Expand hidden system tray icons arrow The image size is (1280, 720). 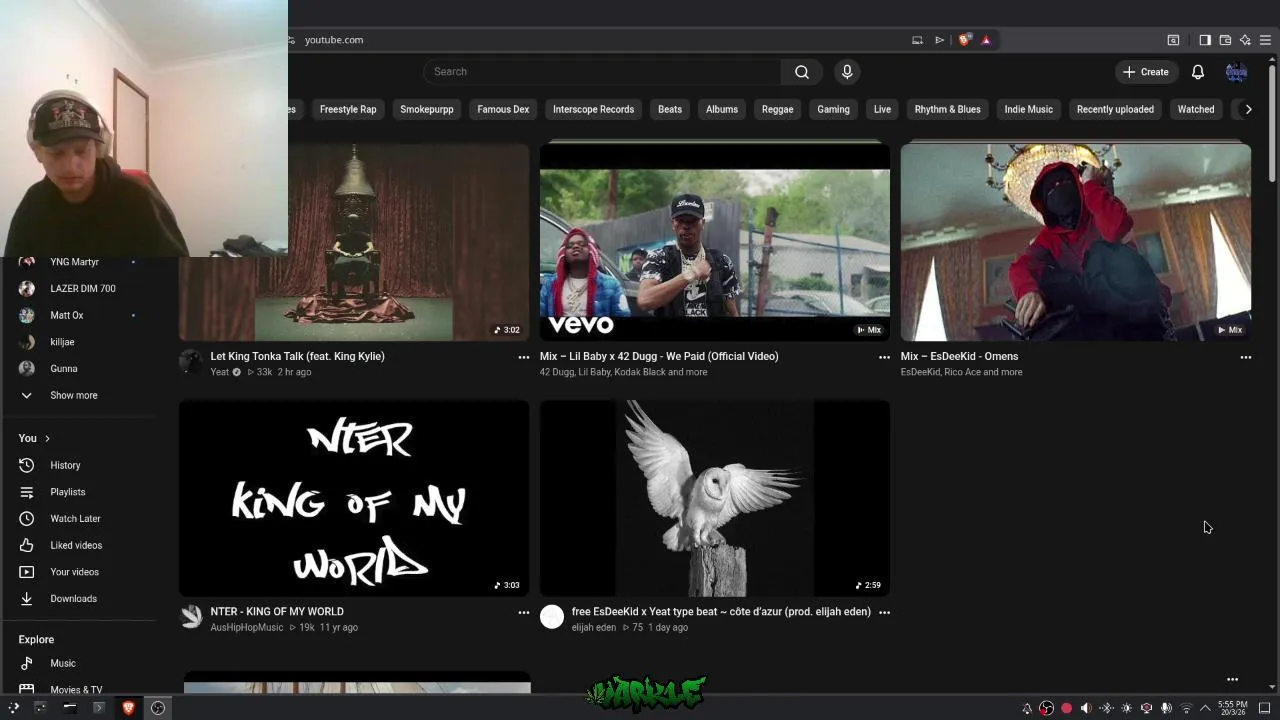pyautogui.click(x=1205, y=708)
